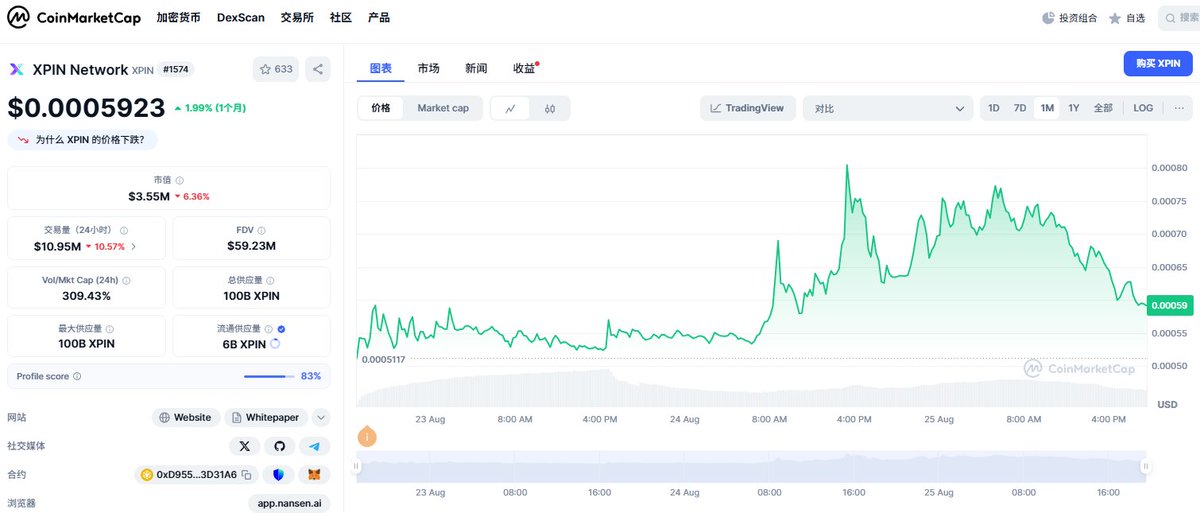1200x513 pixels.
Task: Expand more links next to Whitepaper
Action: (x=320, y=417)
